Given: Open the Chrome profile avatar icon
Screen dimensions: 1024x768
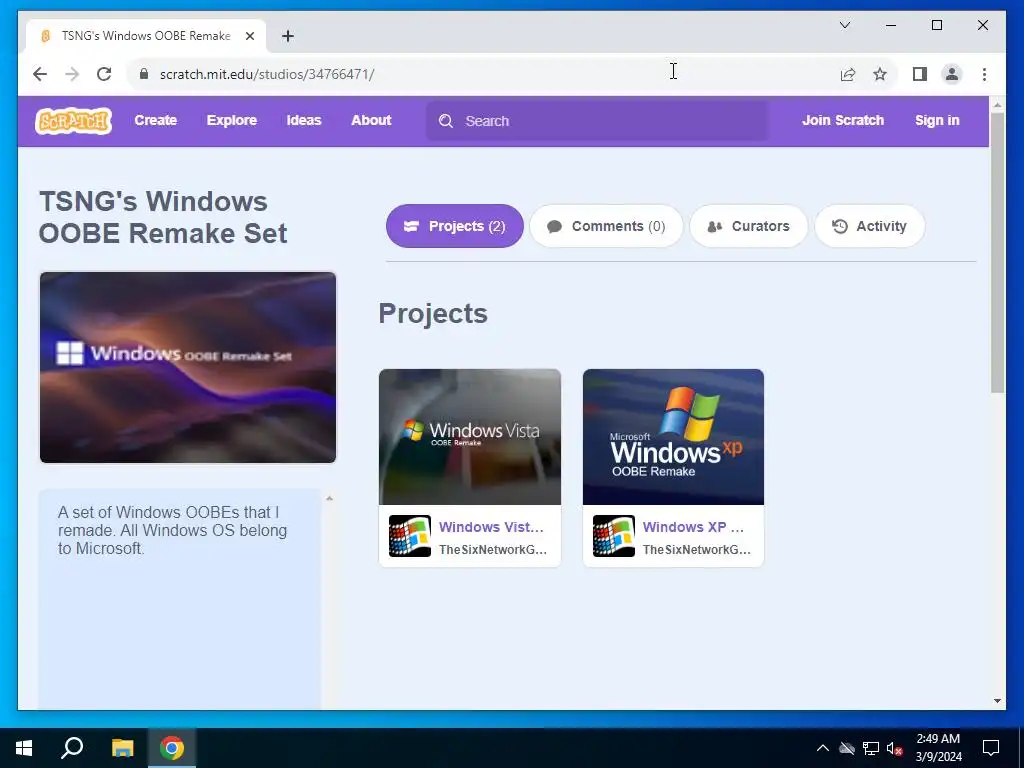Looking at the screenshot, I should tap(952, 74).
